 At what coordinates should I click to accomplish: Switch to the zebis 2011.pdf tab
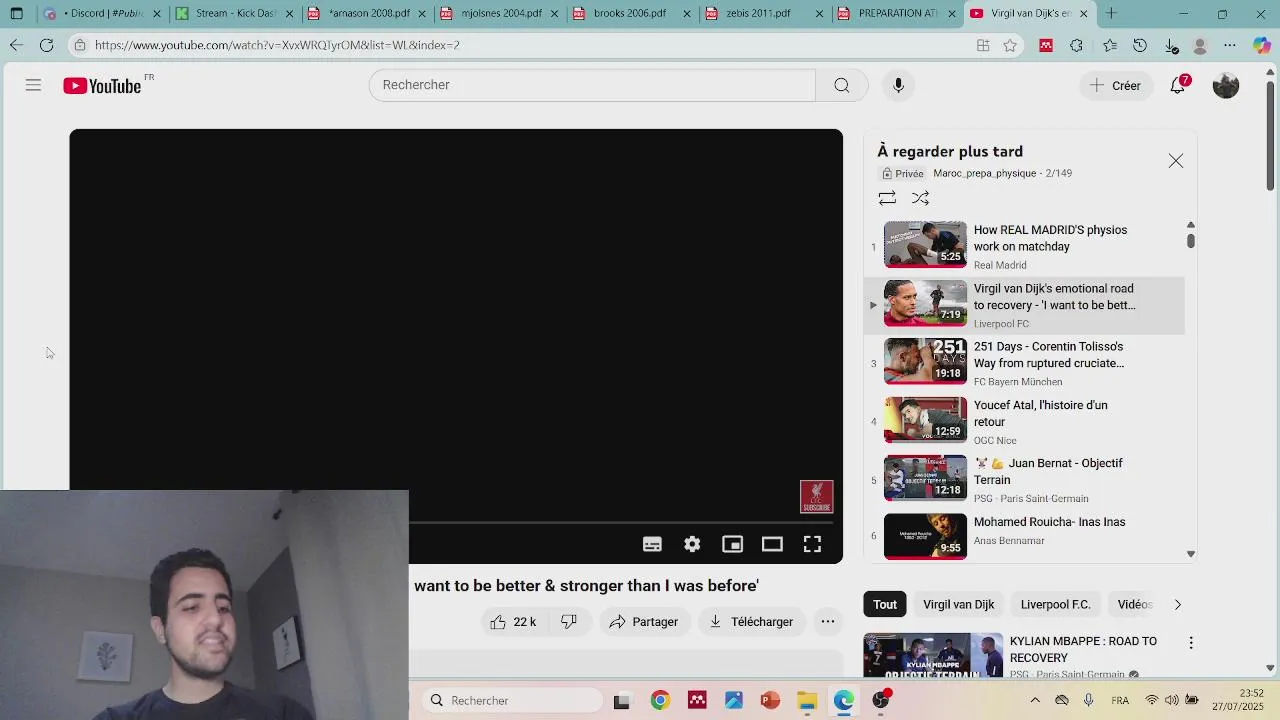point(762,14)
